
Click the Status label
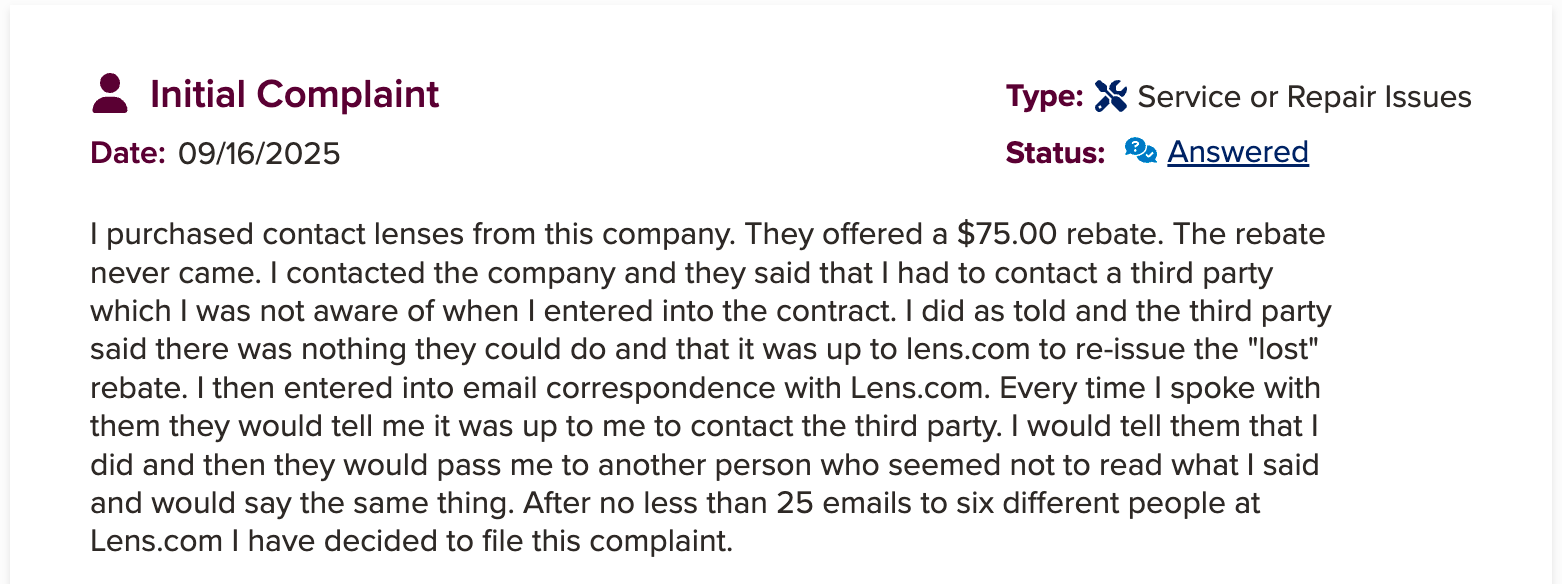[1055, 153]
